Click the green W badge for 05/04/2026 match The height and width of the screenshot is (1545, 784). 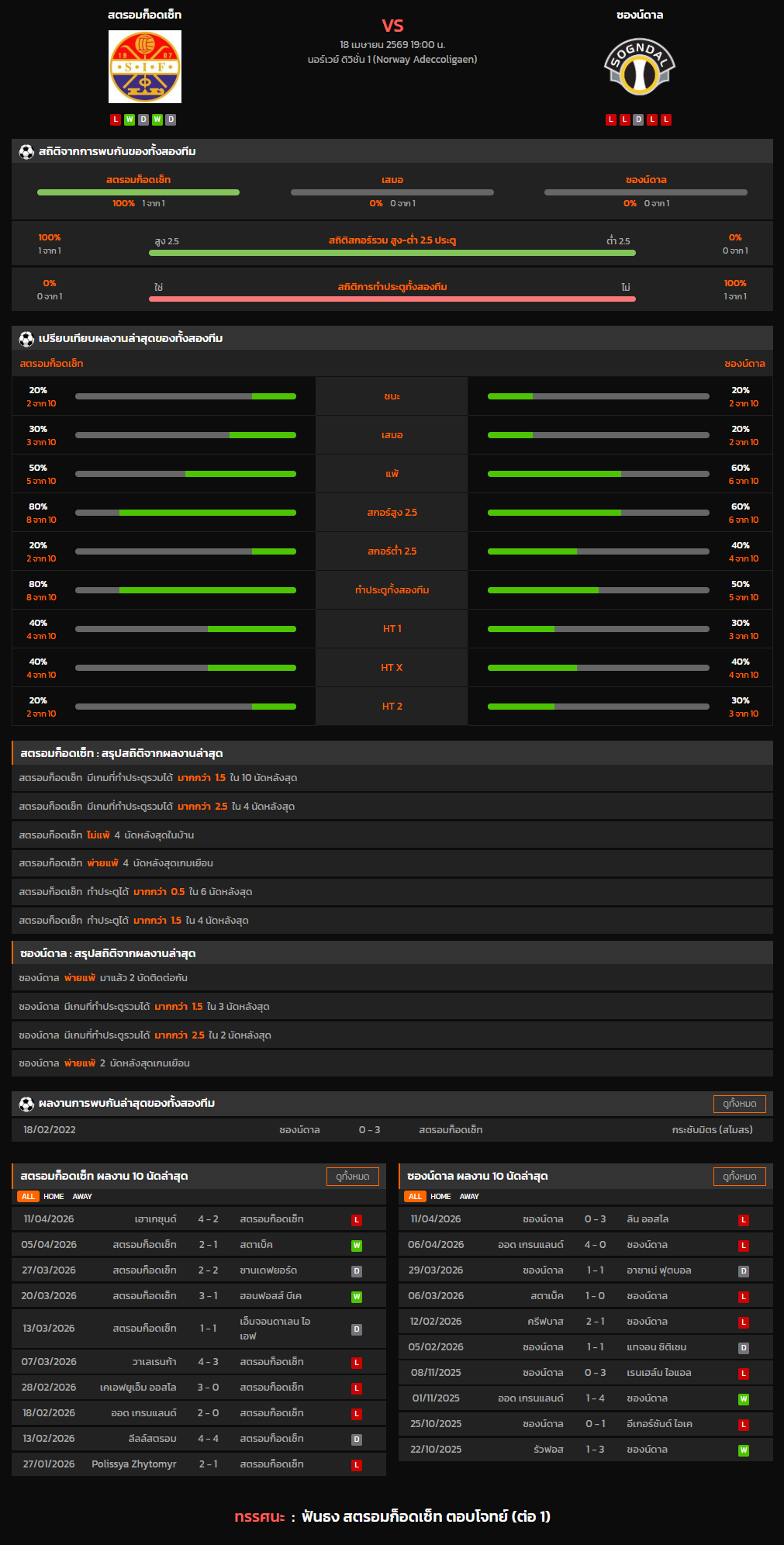pyautogui.click(x=357, y=1245)
